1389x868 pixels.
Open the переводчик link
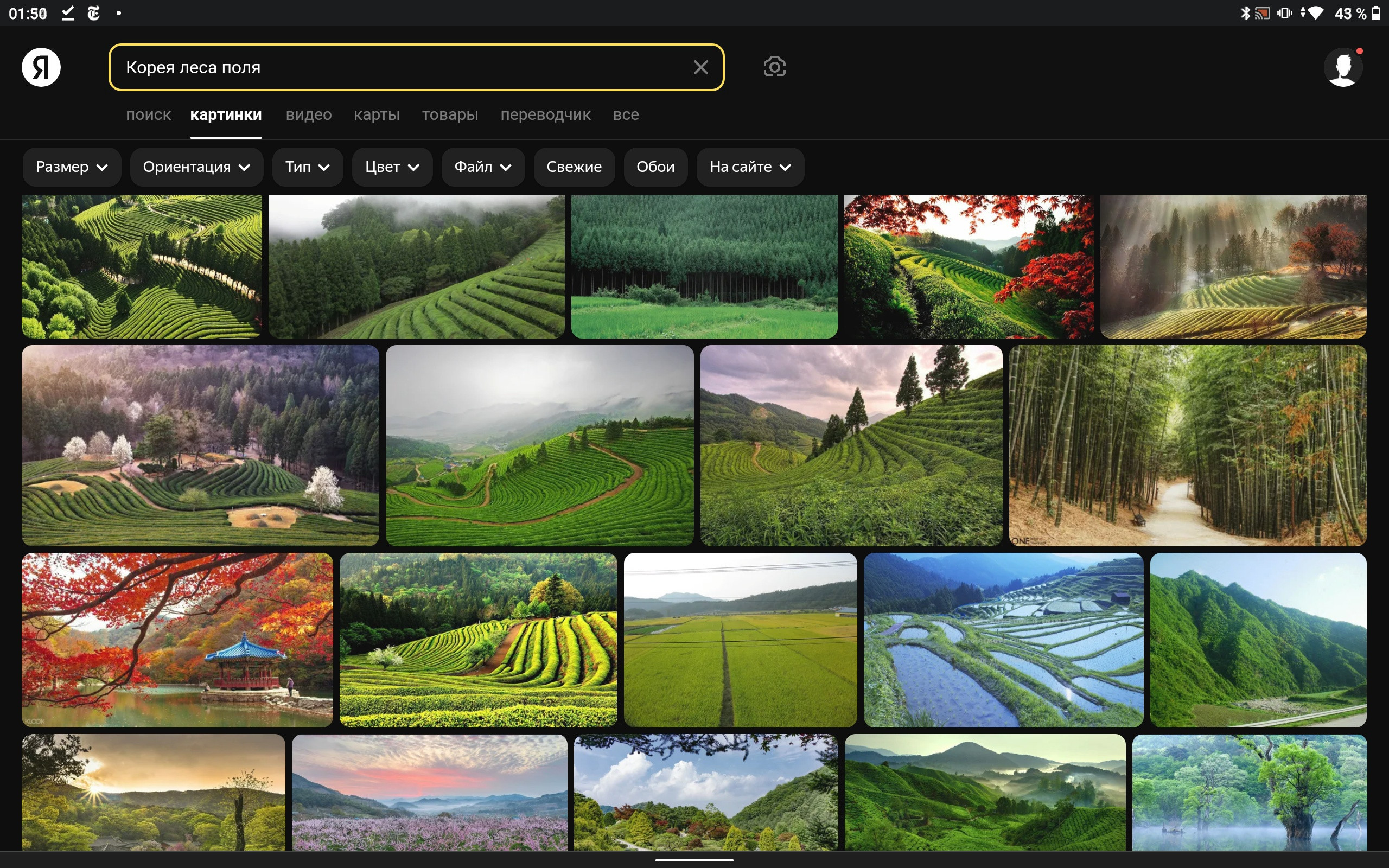[x=545, y=115]
